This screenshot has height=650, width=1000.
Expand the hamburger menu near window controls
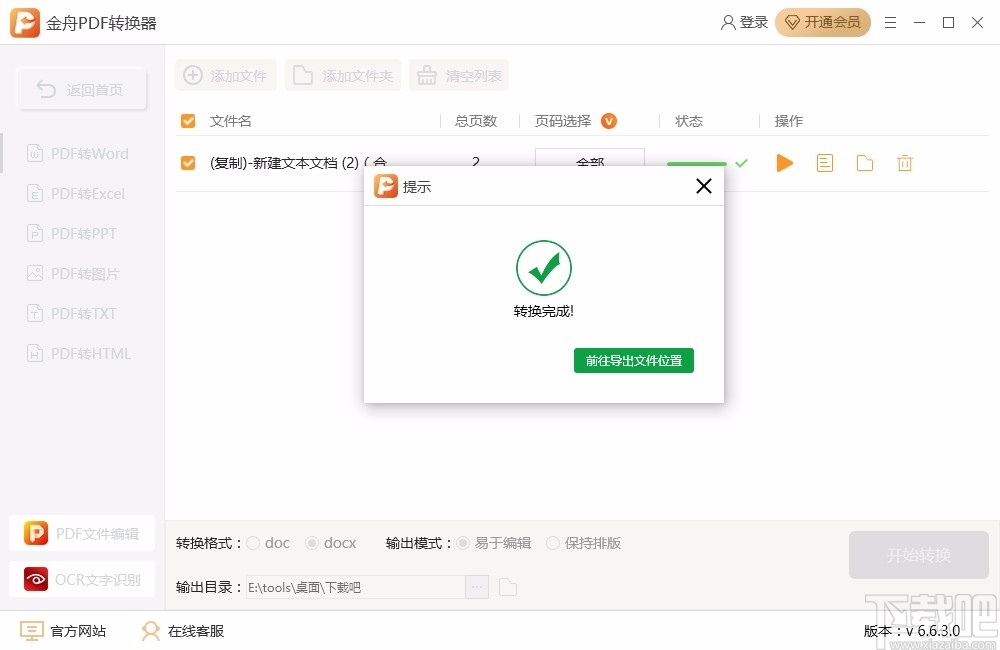(x=890, y=21)
